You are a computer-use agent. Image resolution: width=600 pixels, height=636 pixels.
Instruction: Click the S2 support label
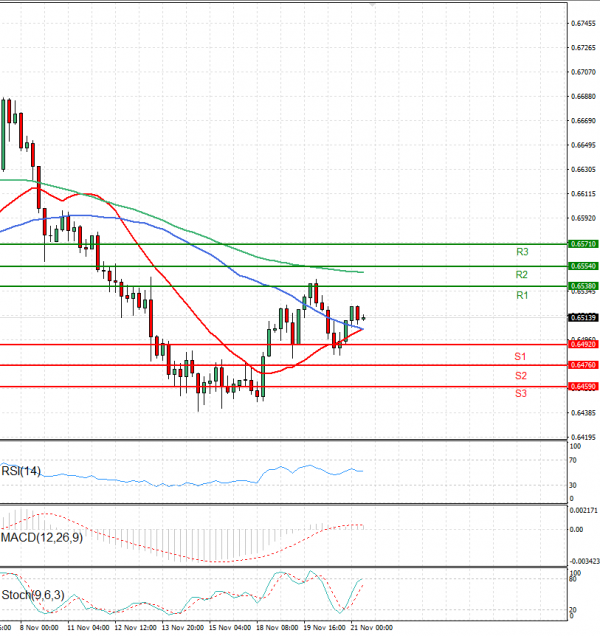tap(521, 375)
